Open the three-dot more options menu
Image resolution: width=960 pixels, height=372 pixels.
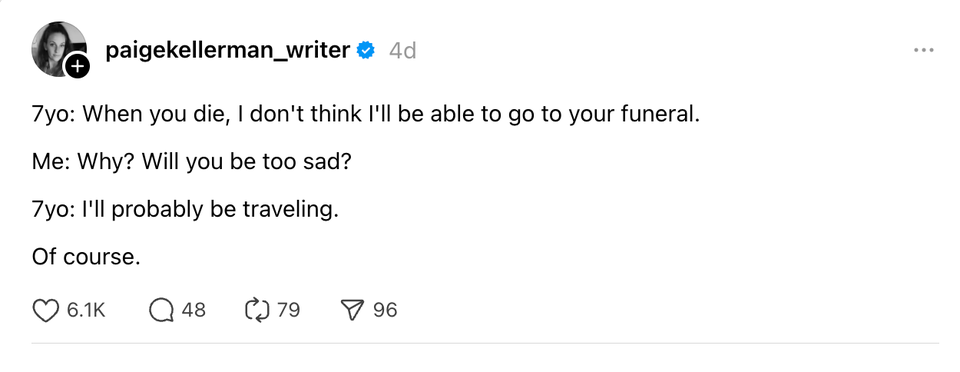pyautogui.click(x=923, y=50)
